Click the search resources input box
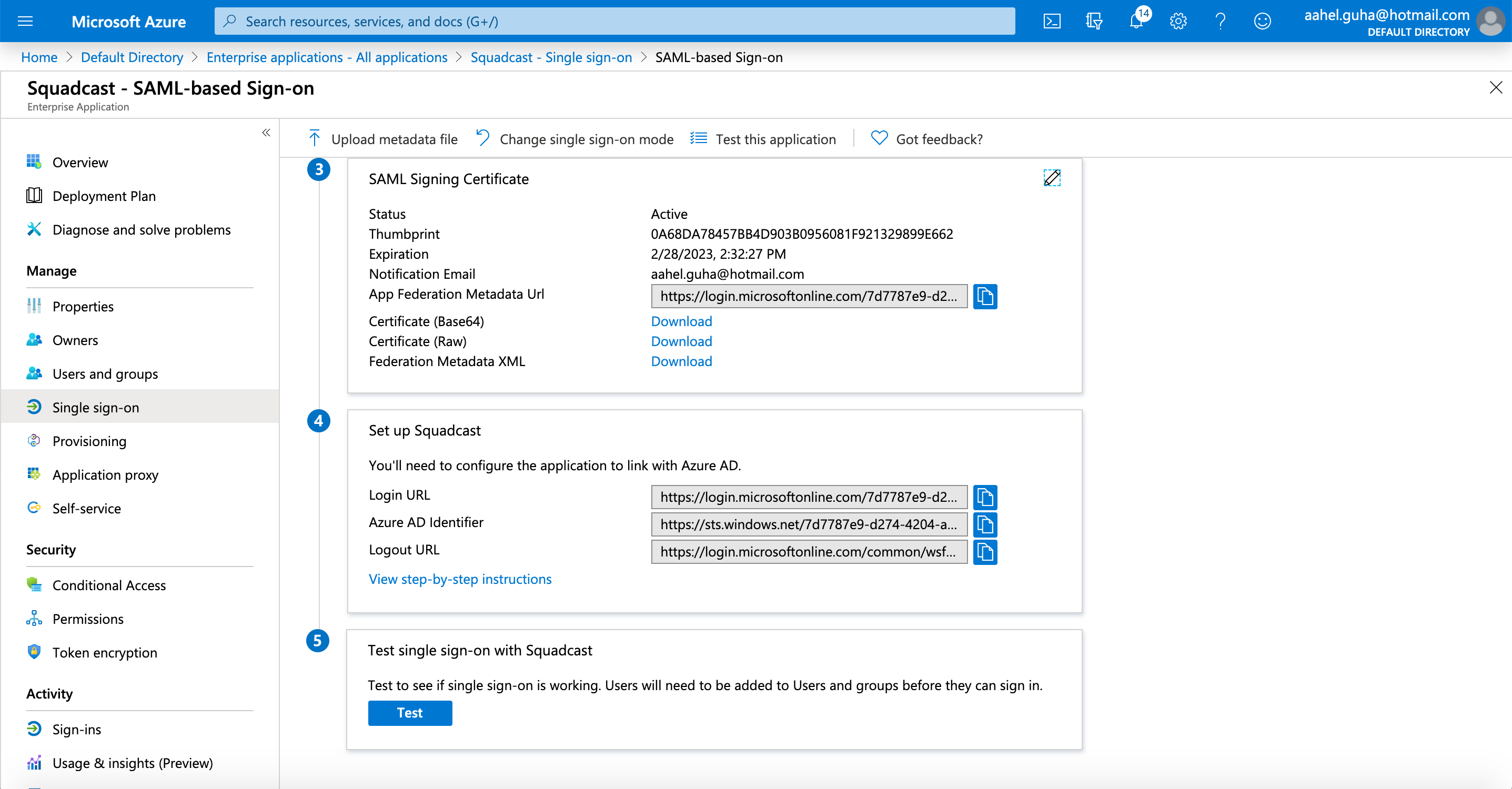This screenshot has width=1512, height=789. 614,21
